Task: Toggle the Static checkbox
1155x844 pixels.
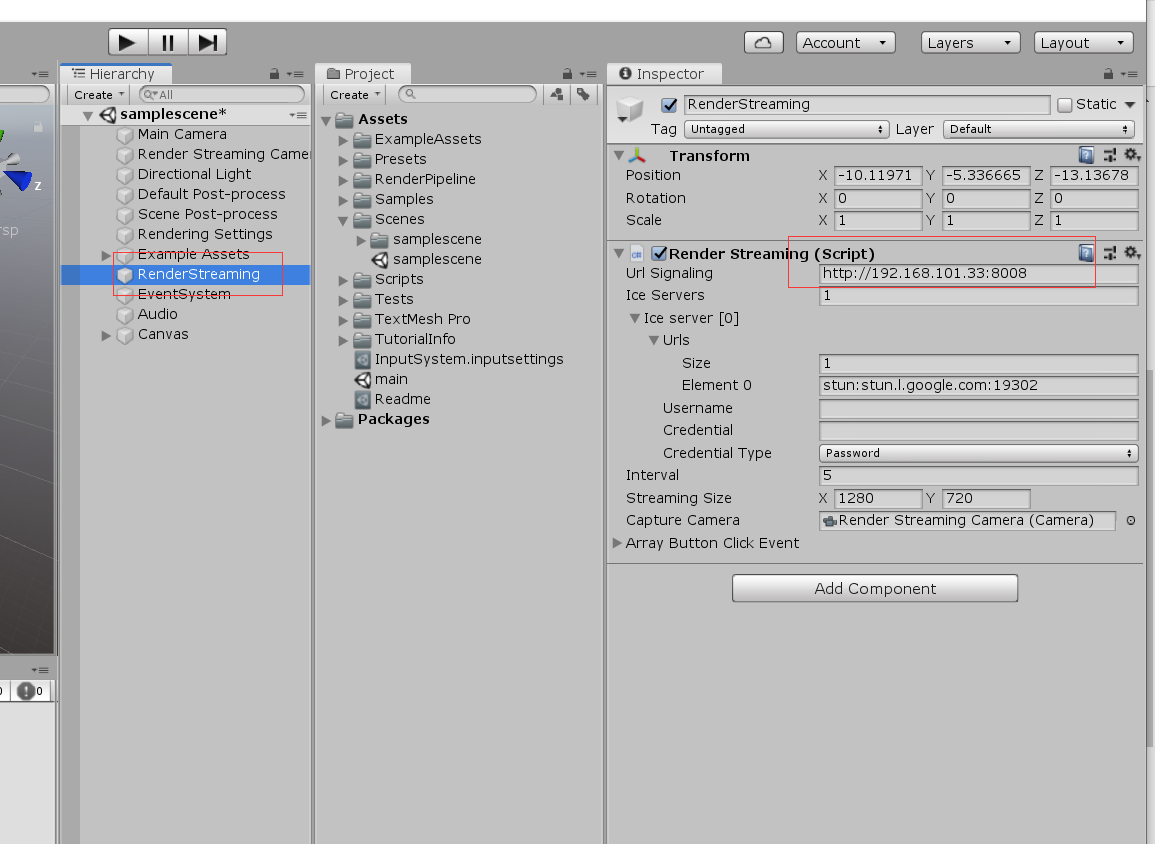Action: 1064,104
